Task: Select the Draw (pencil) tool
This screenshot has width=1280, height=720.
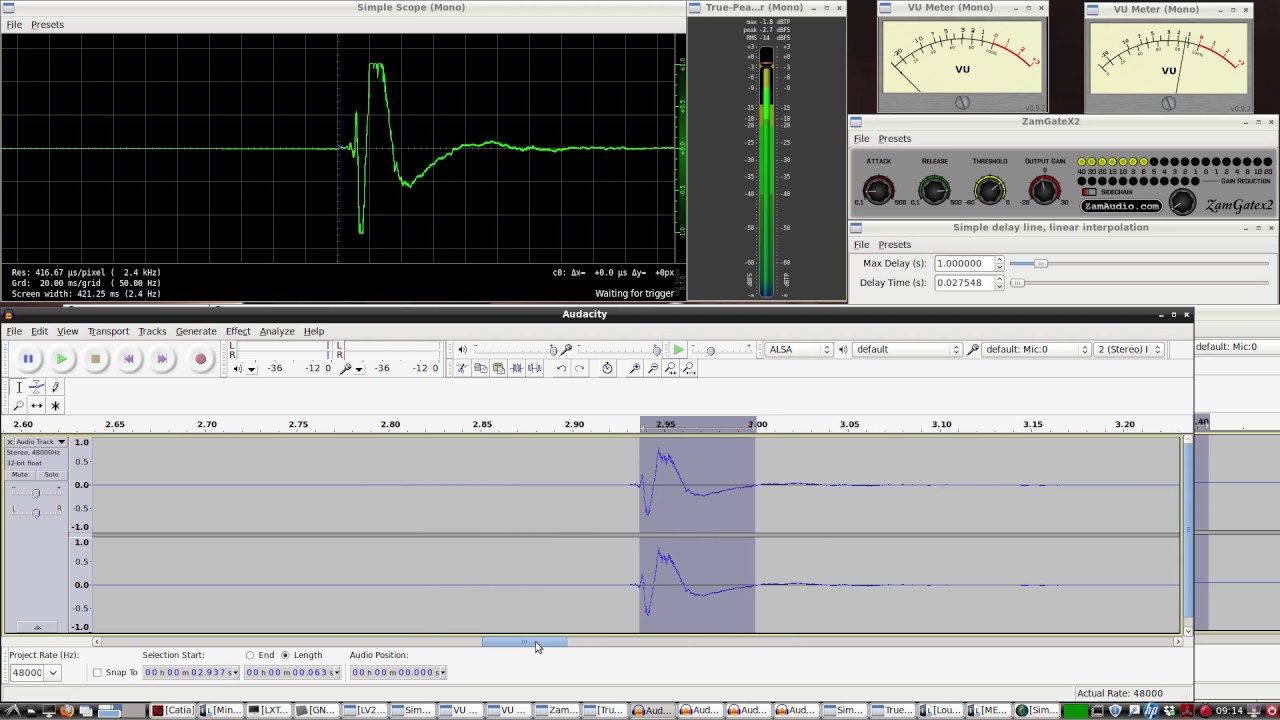Action: 55,387
